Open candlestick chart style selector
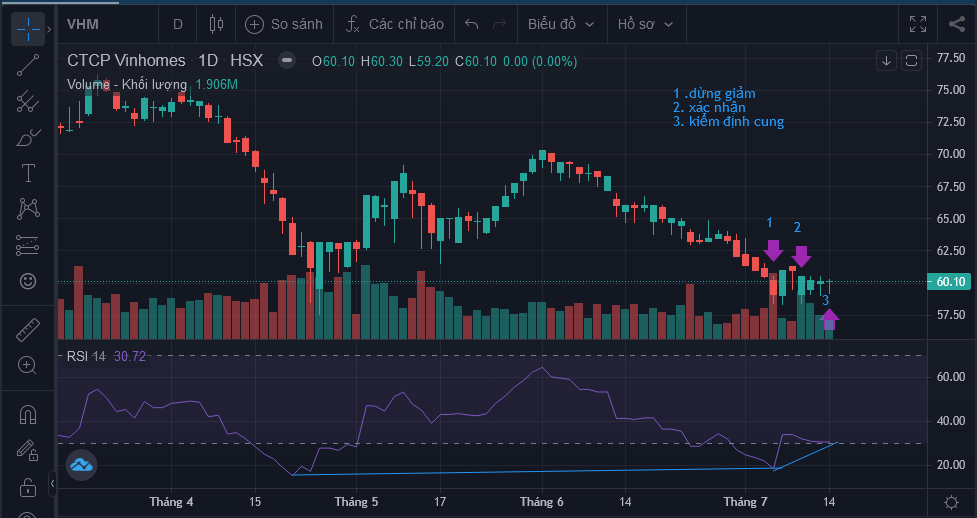The width and height of the screenshot is (977, 518). pos(217,23)
